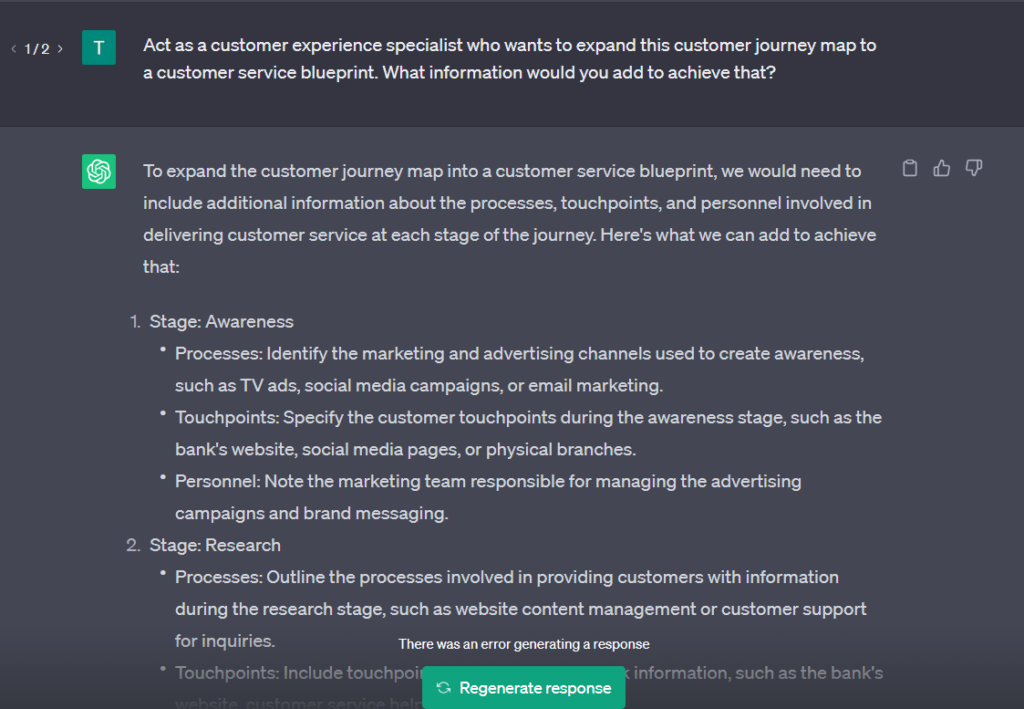Image resolution: width=1024 pixels, height=709 pixels.
Task: Click the Awareness 'Touchpoints' bullet text
Action: click(528, 433)
